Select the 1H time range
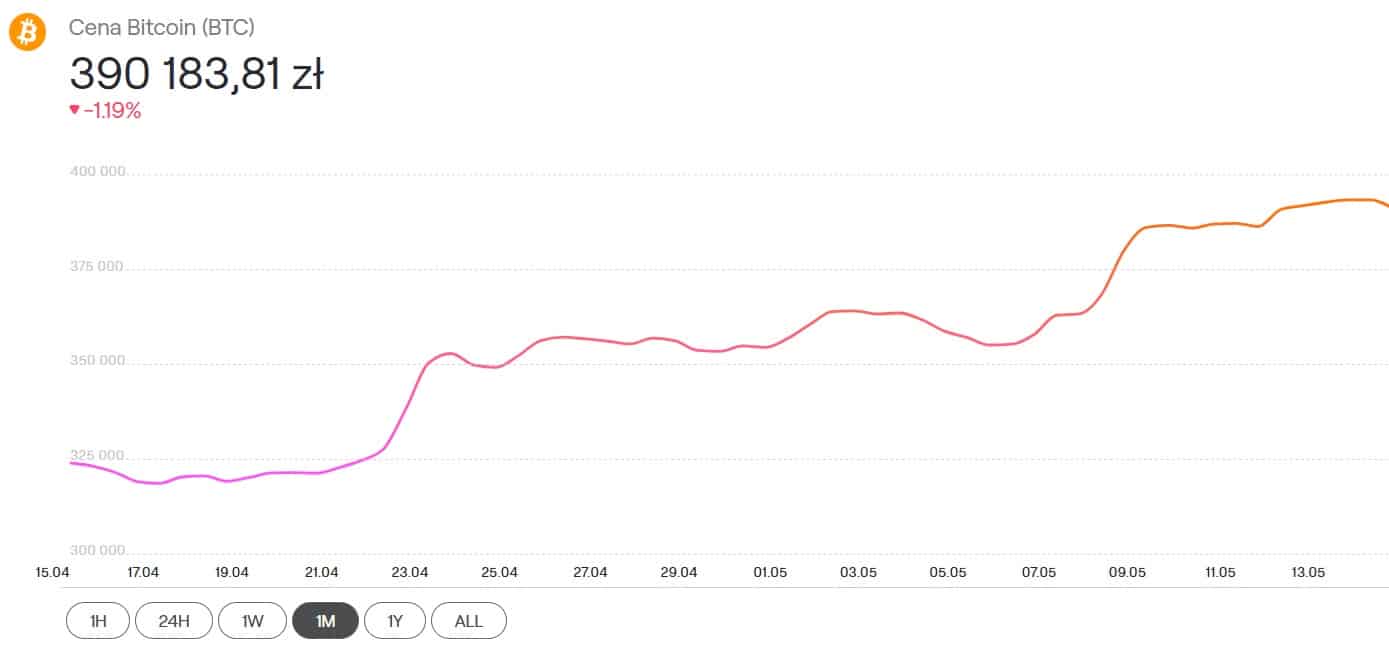 tap(98, 621)
